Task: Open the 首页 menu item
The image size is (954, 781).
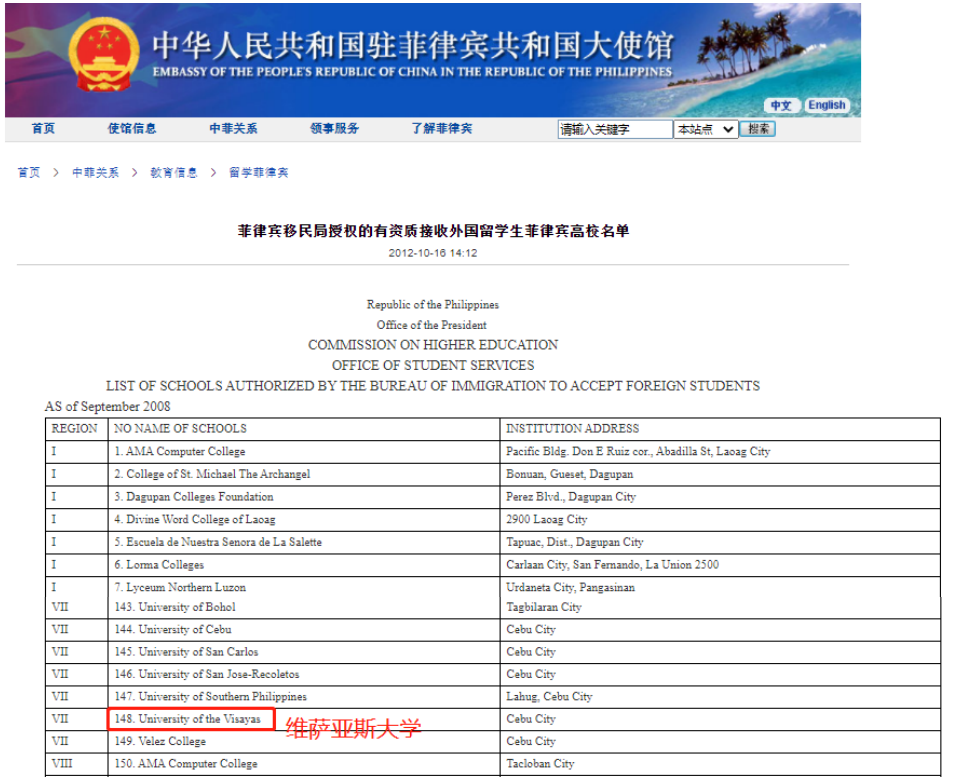Action: pos(42,128)
